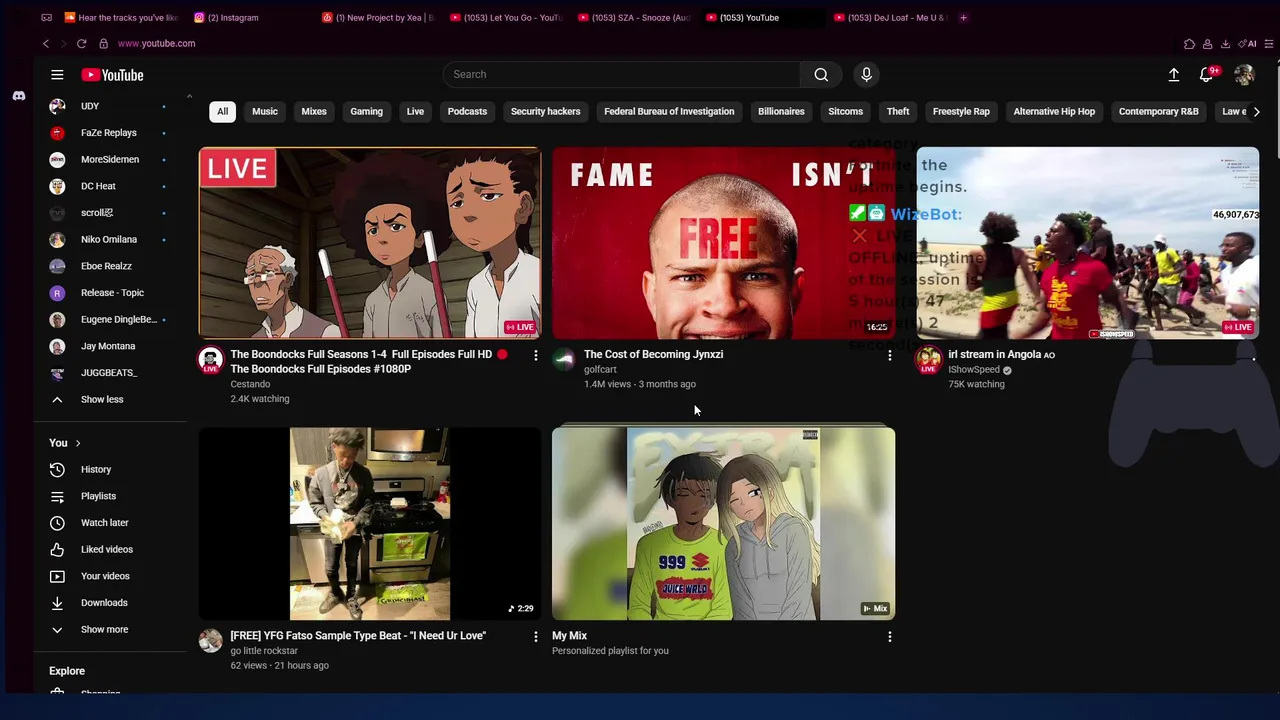Screen dimensions: 1280x720
Task: Select the All filter chip
Action: click(222, 112)
